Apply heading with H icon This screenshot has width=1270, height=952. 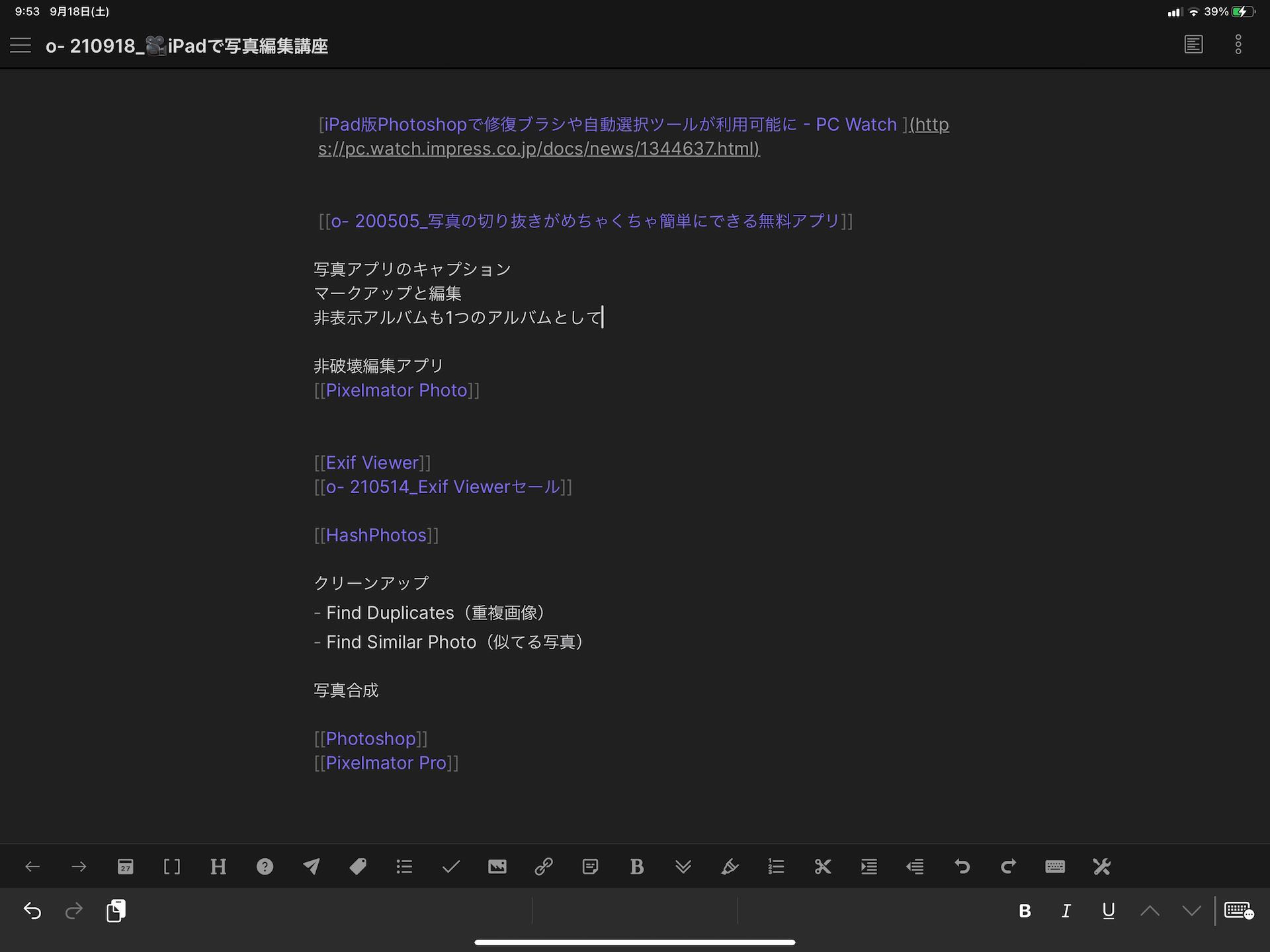click(x=218, y=867)
